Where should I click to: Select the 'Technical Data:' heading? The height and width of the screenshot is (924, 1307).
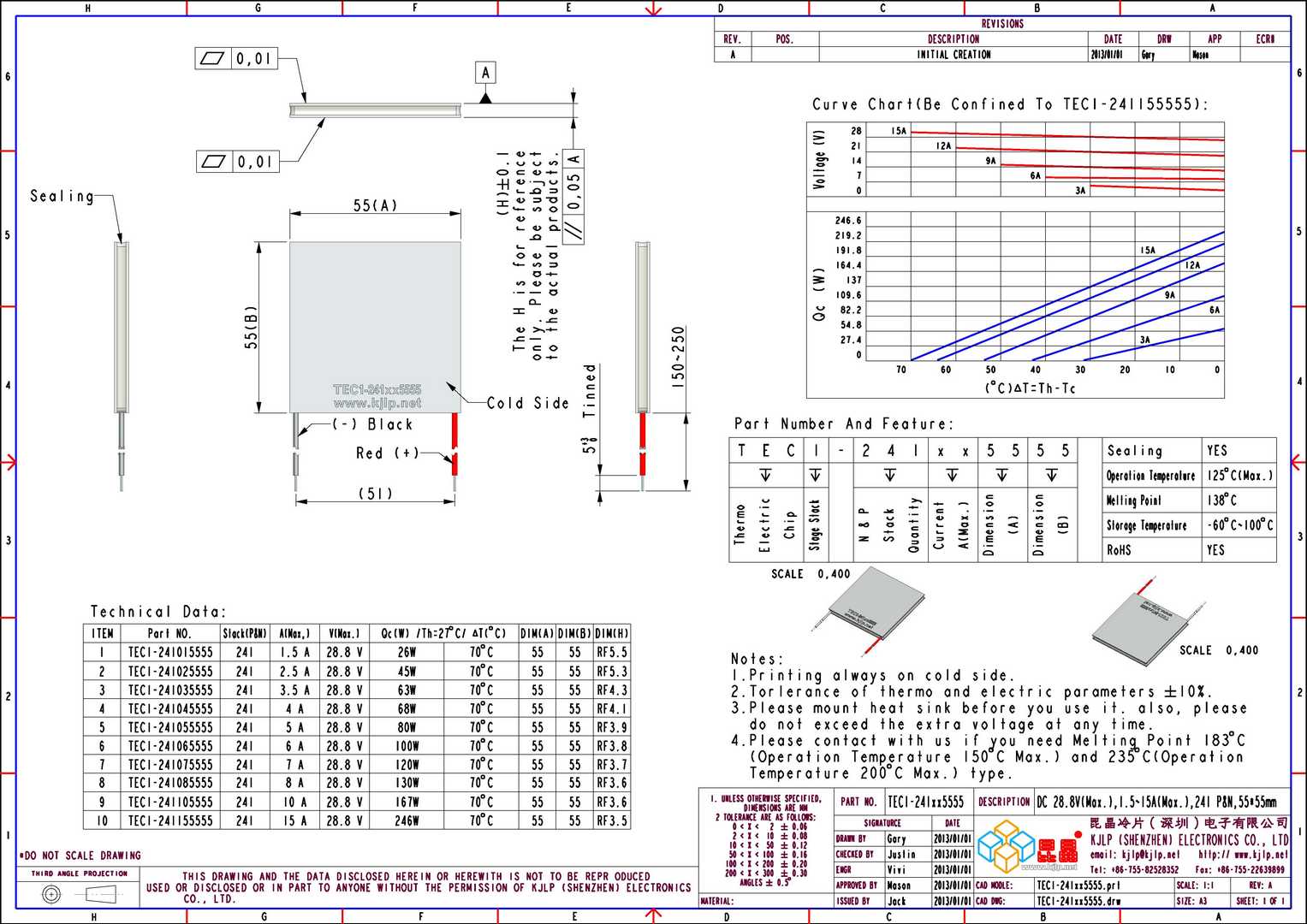pyautogui.click(x=158, y=612)
